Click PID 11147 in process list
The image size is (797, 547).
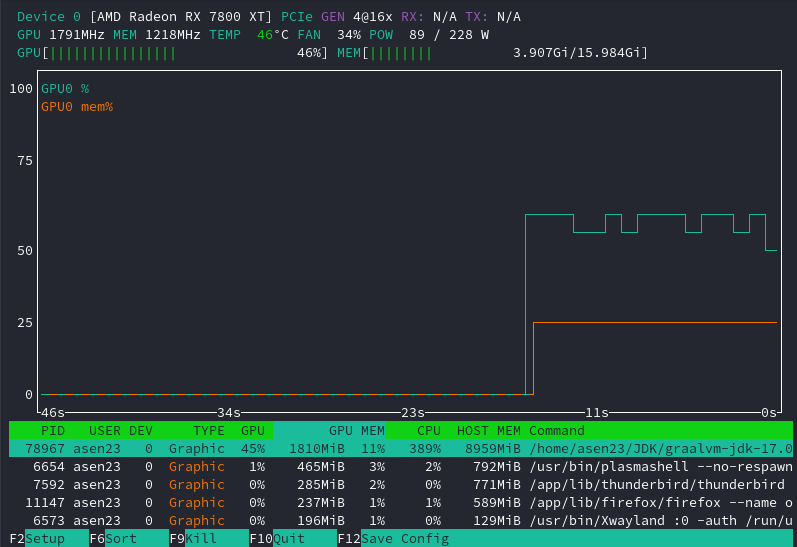pyautogui.click(x=45, y=503)
